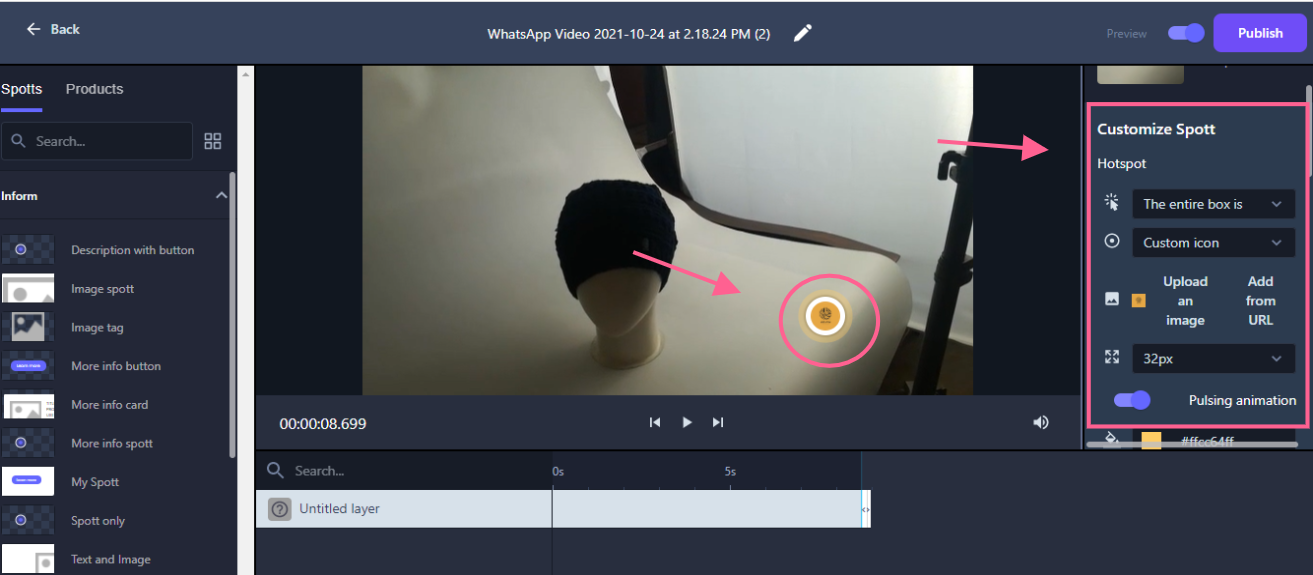Open the Custom icon dropdown
1313x575 pixels.
[x=1212, y=243]
